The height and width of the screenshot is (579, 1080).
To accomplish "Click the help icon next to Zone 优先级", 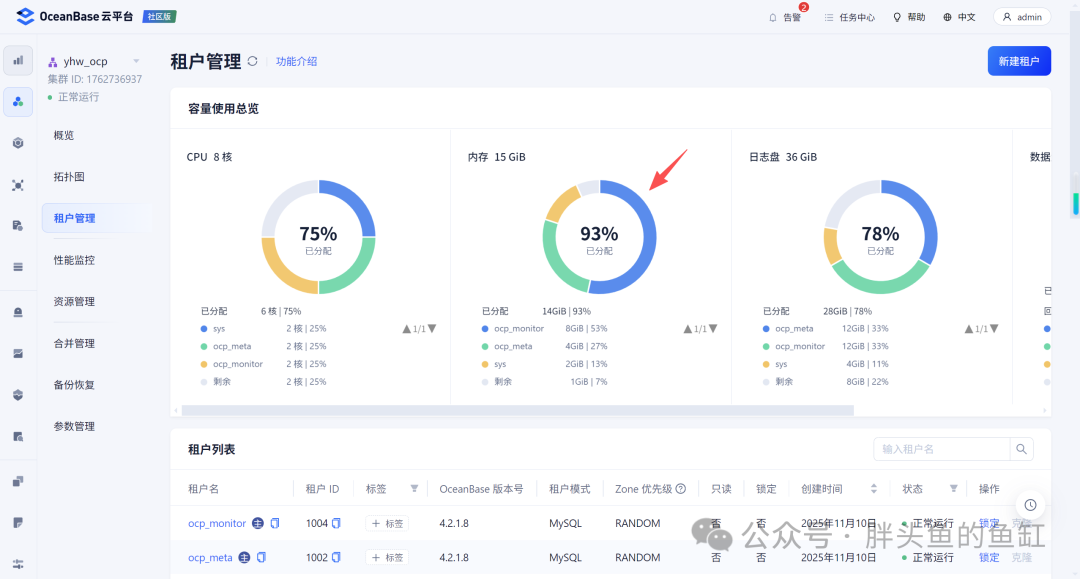I will tap(681, 489).
